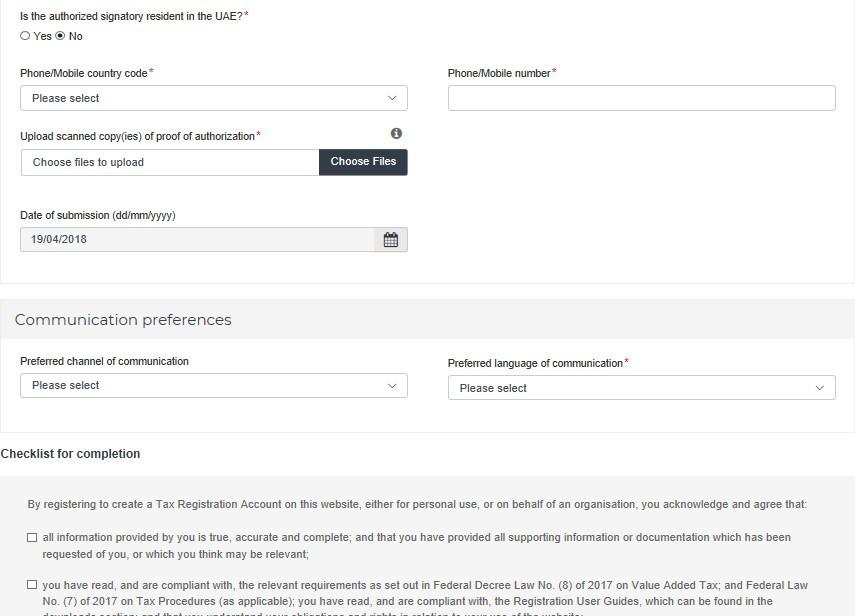
Task: Click the Phone/Mobile number field
Action: (642, 98)
